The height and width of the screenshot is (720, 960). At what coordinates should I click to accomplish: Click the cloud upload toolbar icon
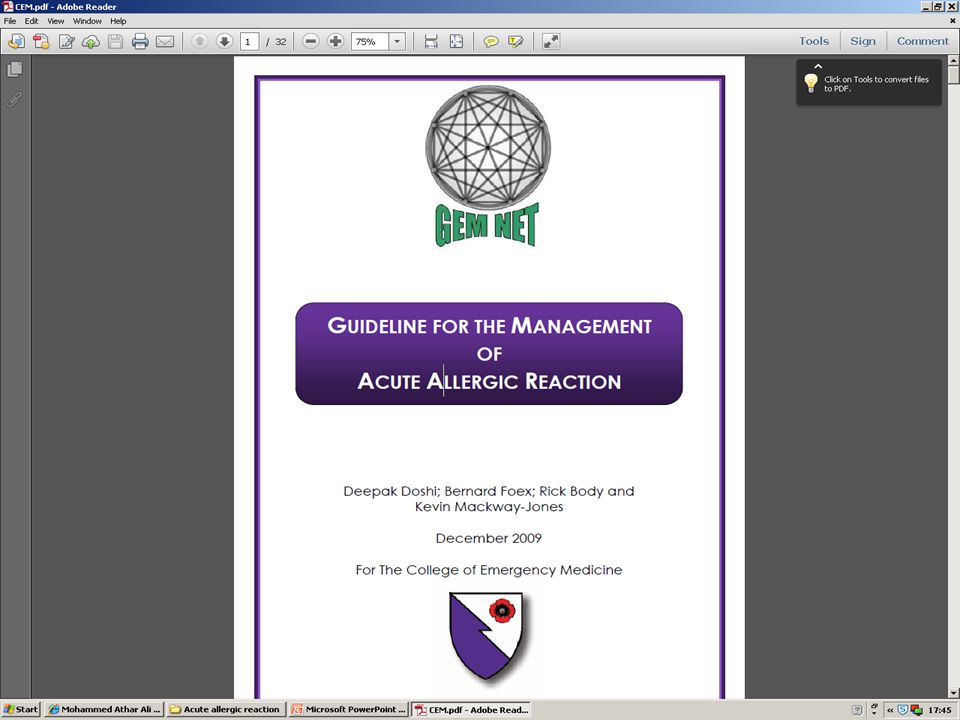coord(91,42)
